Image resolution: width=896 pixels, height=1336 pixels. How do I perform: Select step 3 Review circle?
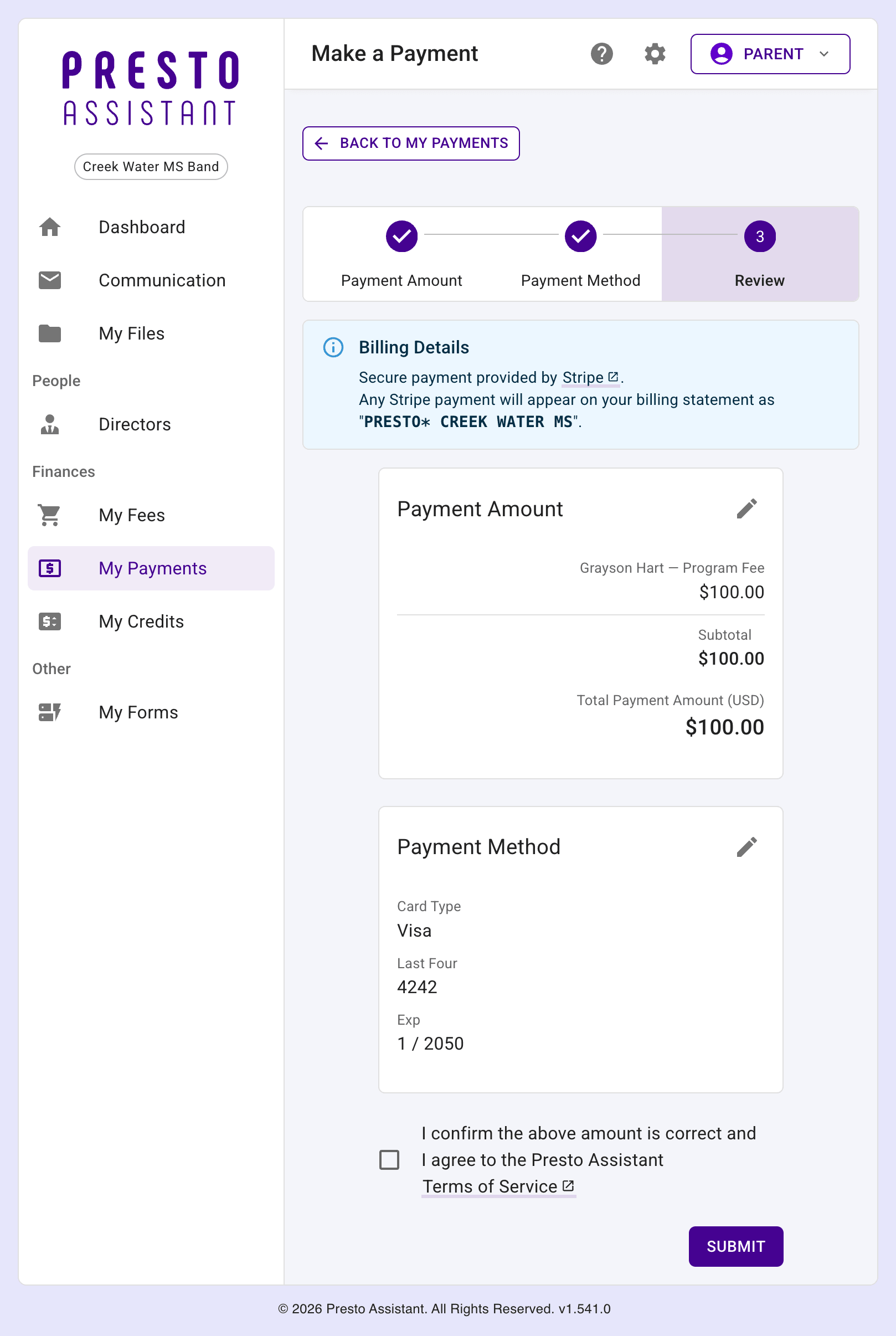click(x=760, y=236)
